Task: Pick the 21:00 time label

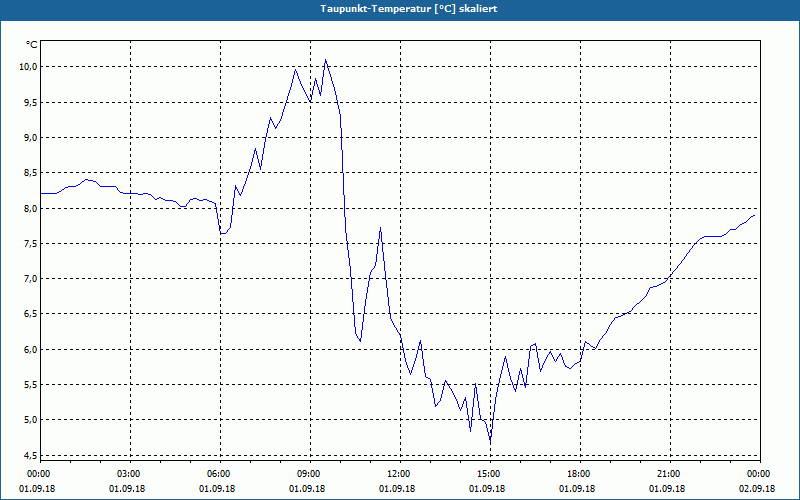Action: click(x=670, y=474)
